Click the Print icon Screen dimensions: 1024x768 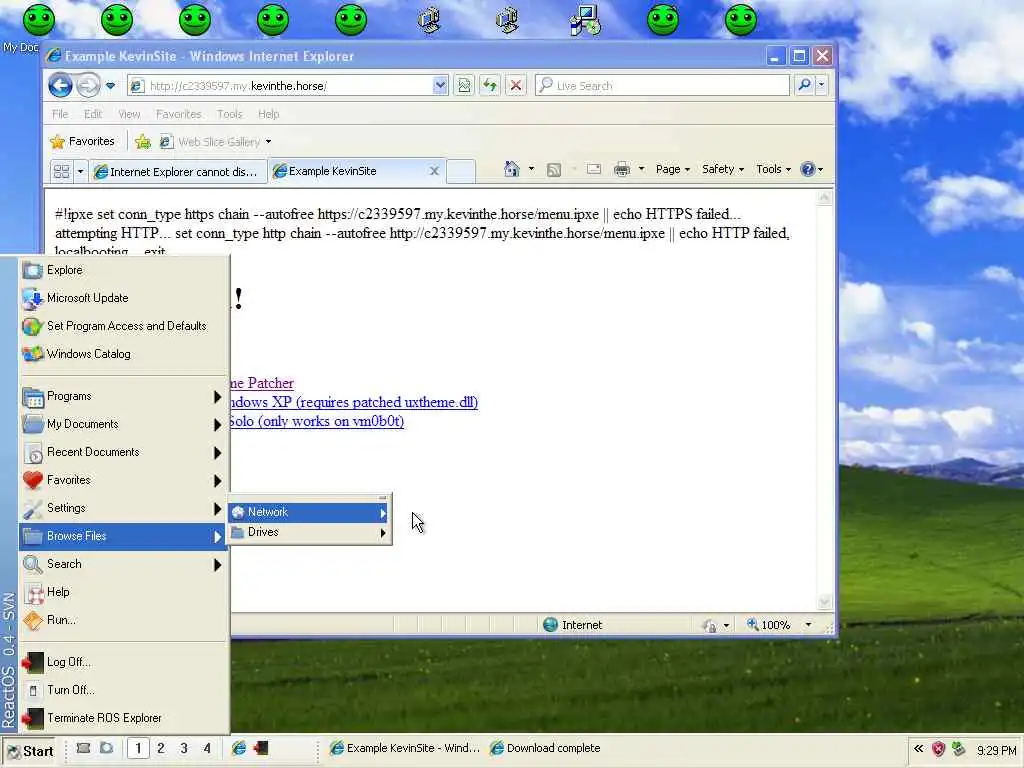point(622,169)
